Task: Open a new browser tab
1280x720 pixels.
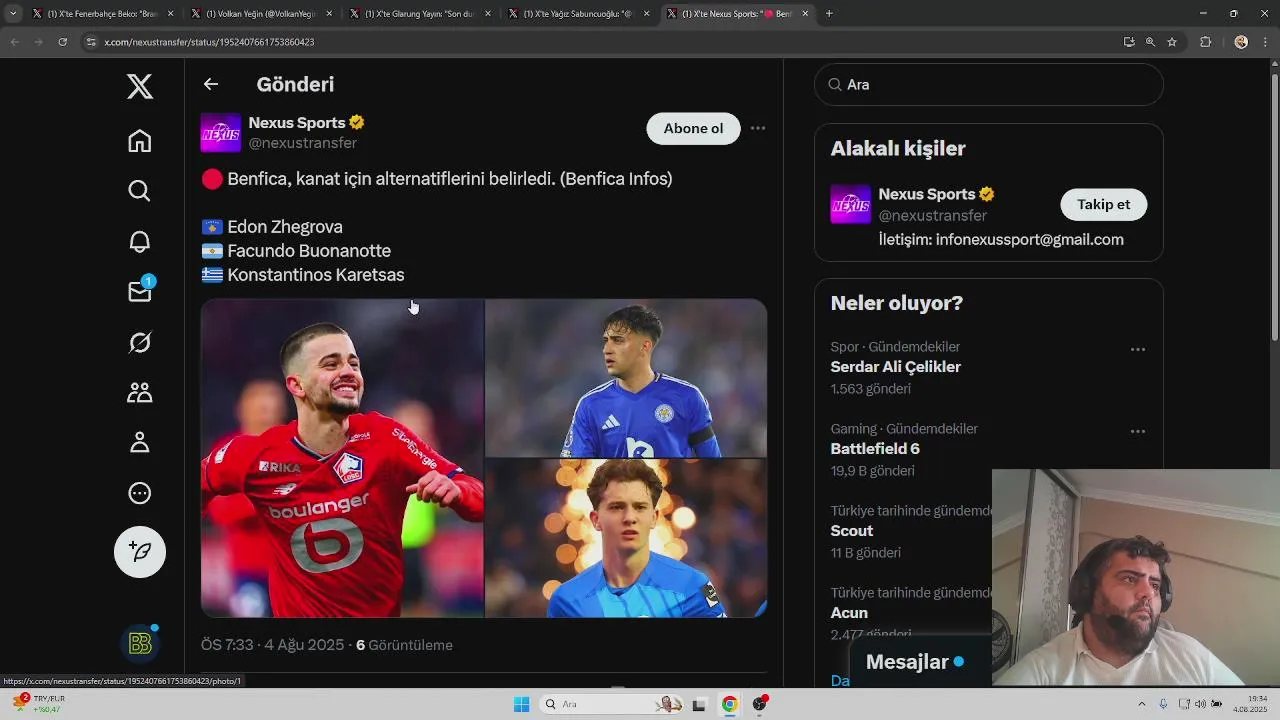Action: (x=829, y=14)
